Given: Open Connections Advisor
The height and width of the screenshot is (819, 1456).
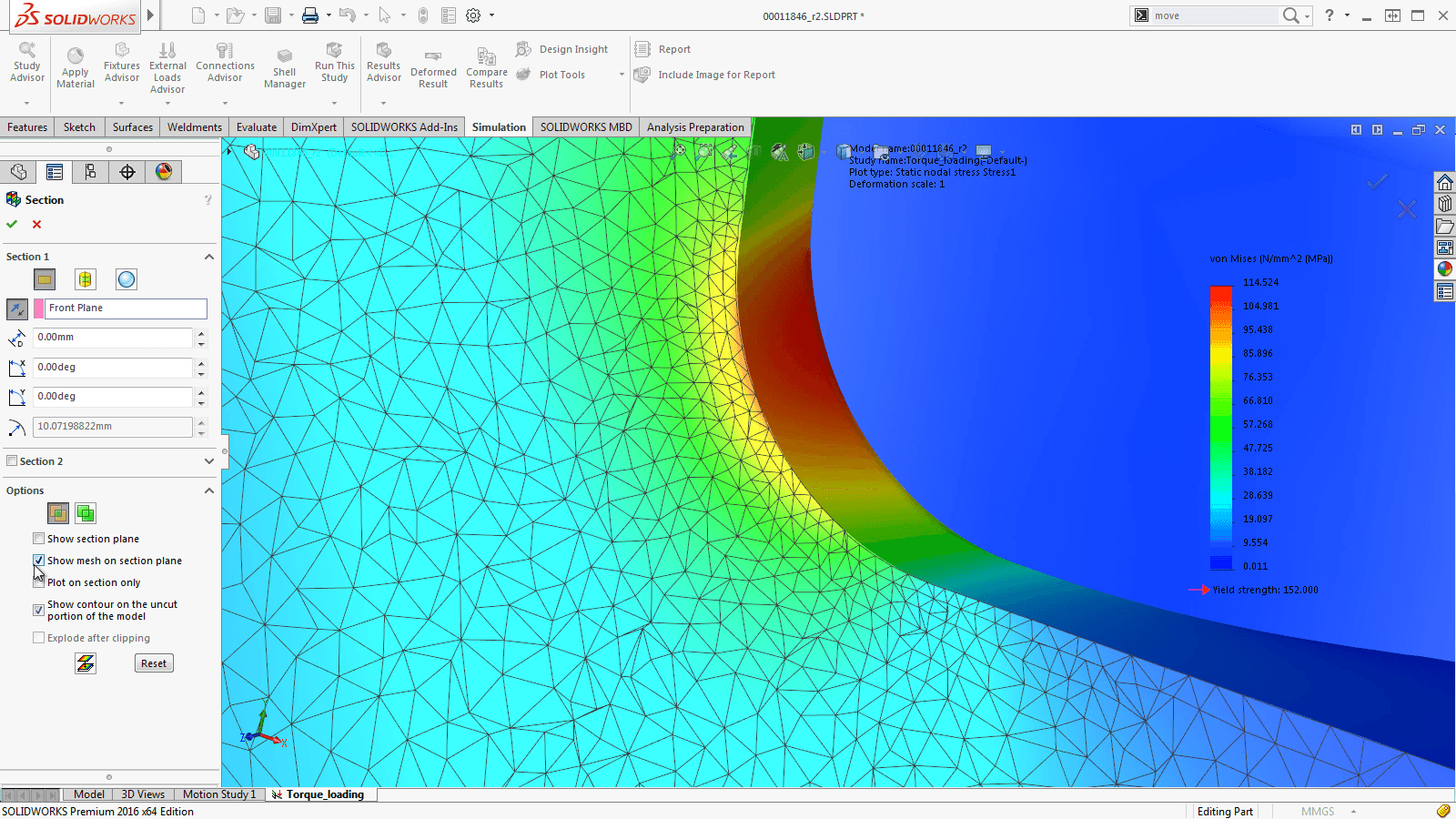Looking at the screenshot, I should 225,62.
